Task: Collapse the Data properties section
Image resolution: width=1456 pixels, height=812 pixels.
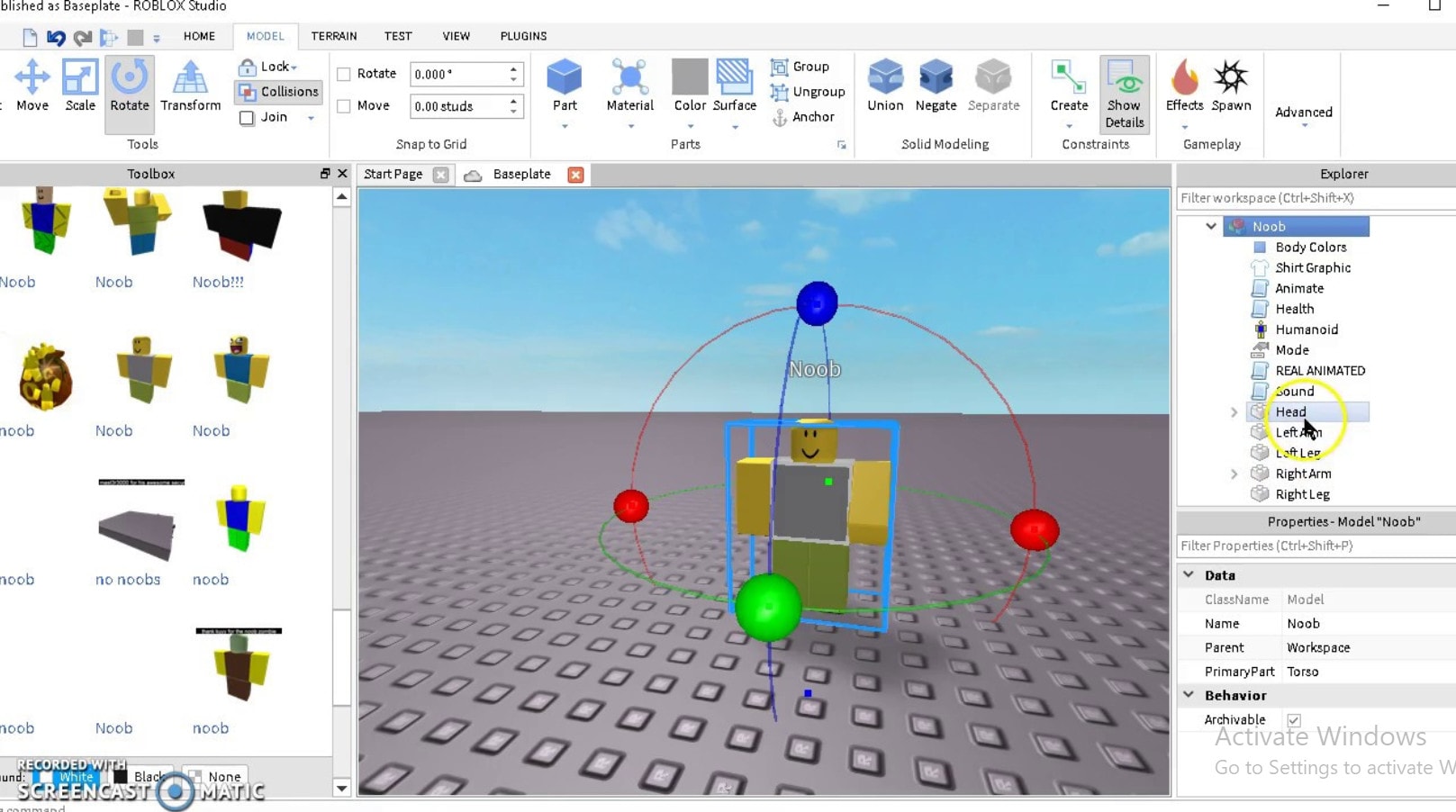Action: click(x=1189, y=575)
